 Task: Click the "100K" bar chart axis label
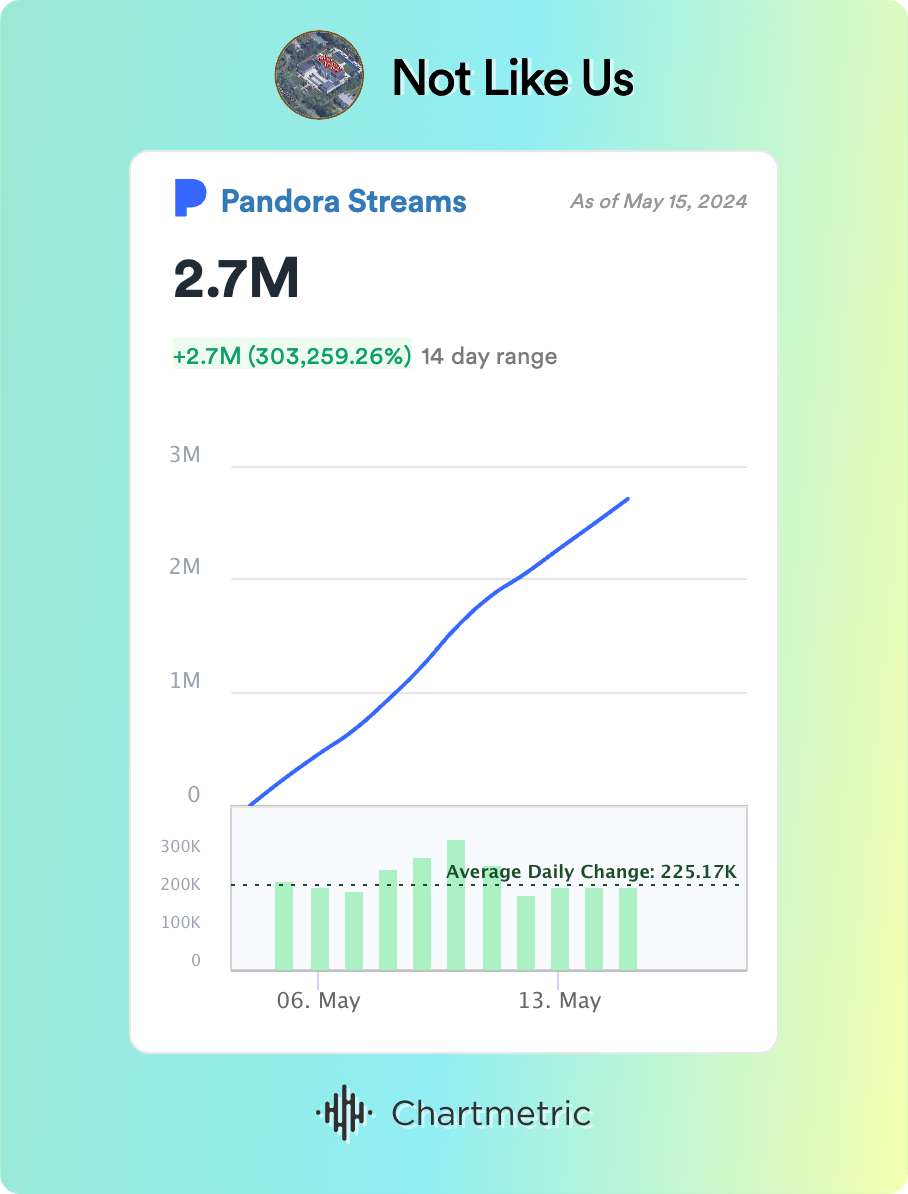pos(181,922)
